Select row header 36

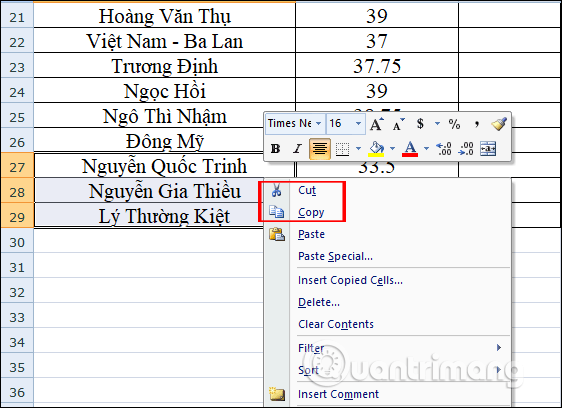point(17,390)
